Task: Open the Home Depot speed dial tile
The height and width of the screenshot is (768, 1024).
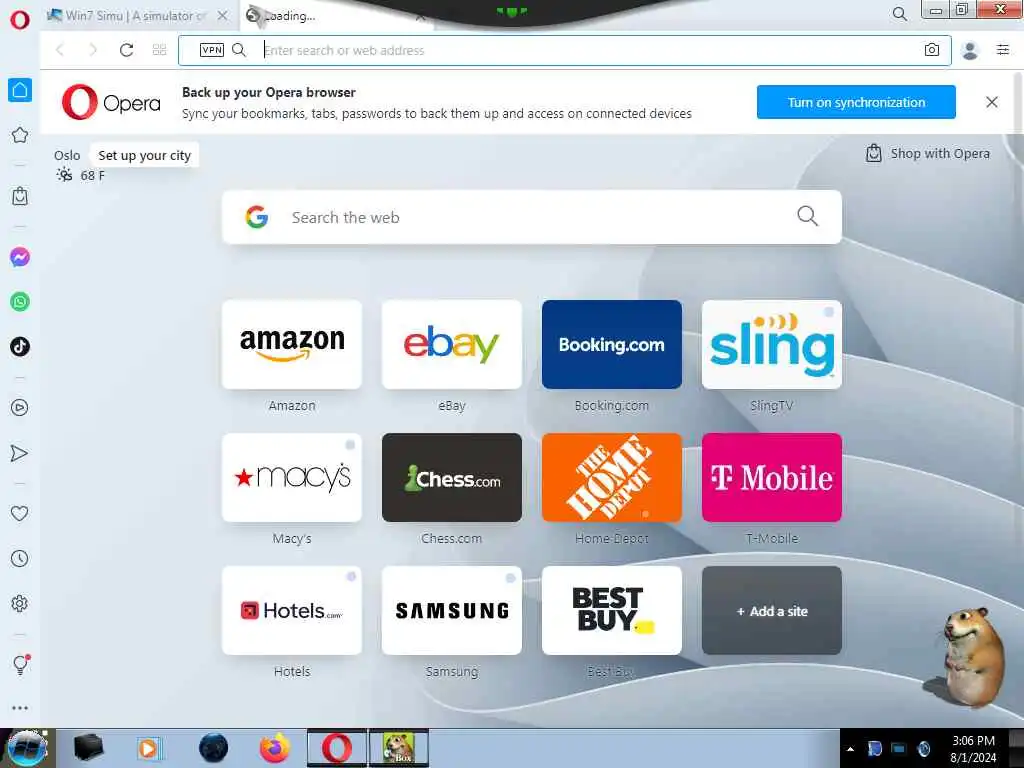Action: (612, 477)
